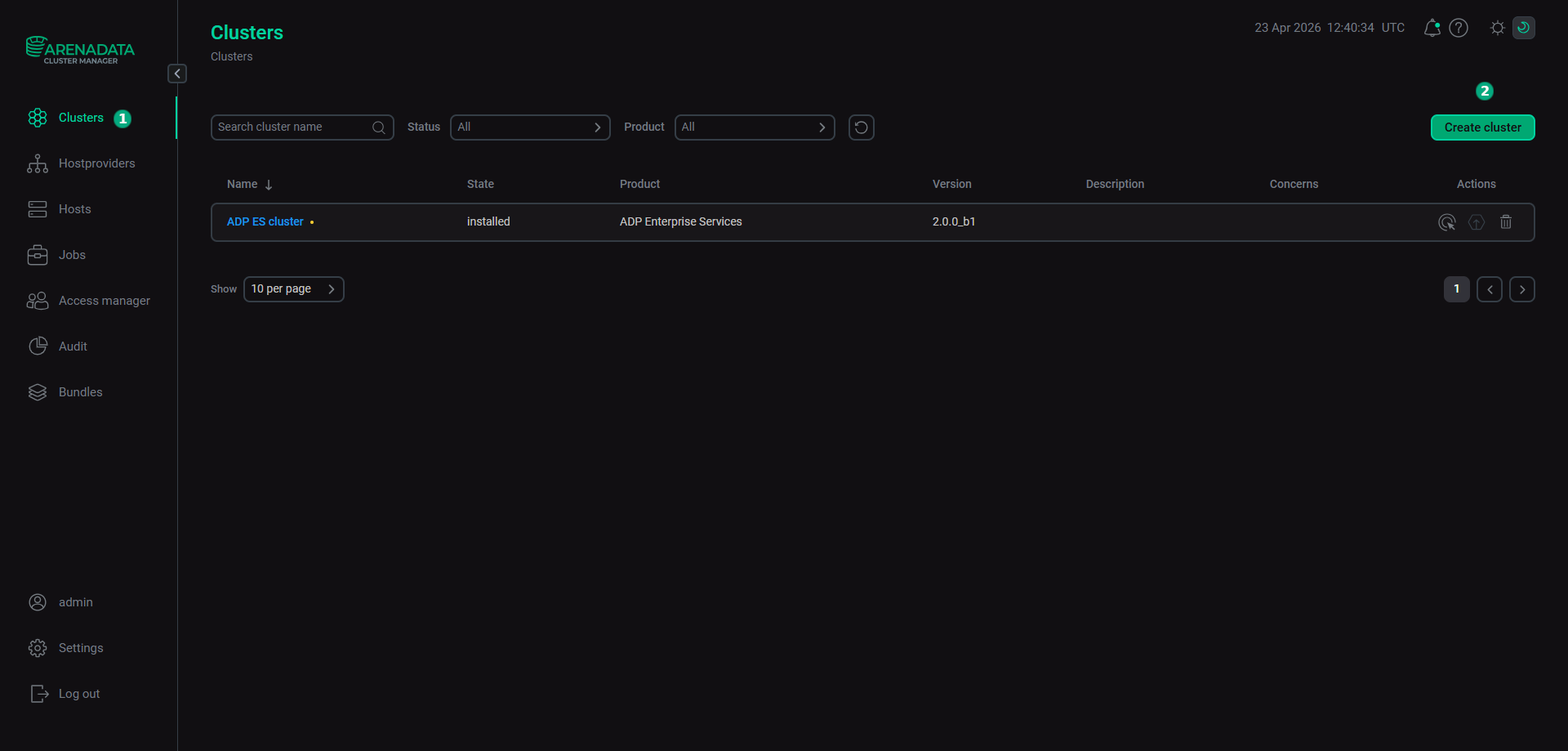Open Settings from sidebar
Image resolution: width=1568 pixels, height=751 pixels.
[x=81, y=648]
